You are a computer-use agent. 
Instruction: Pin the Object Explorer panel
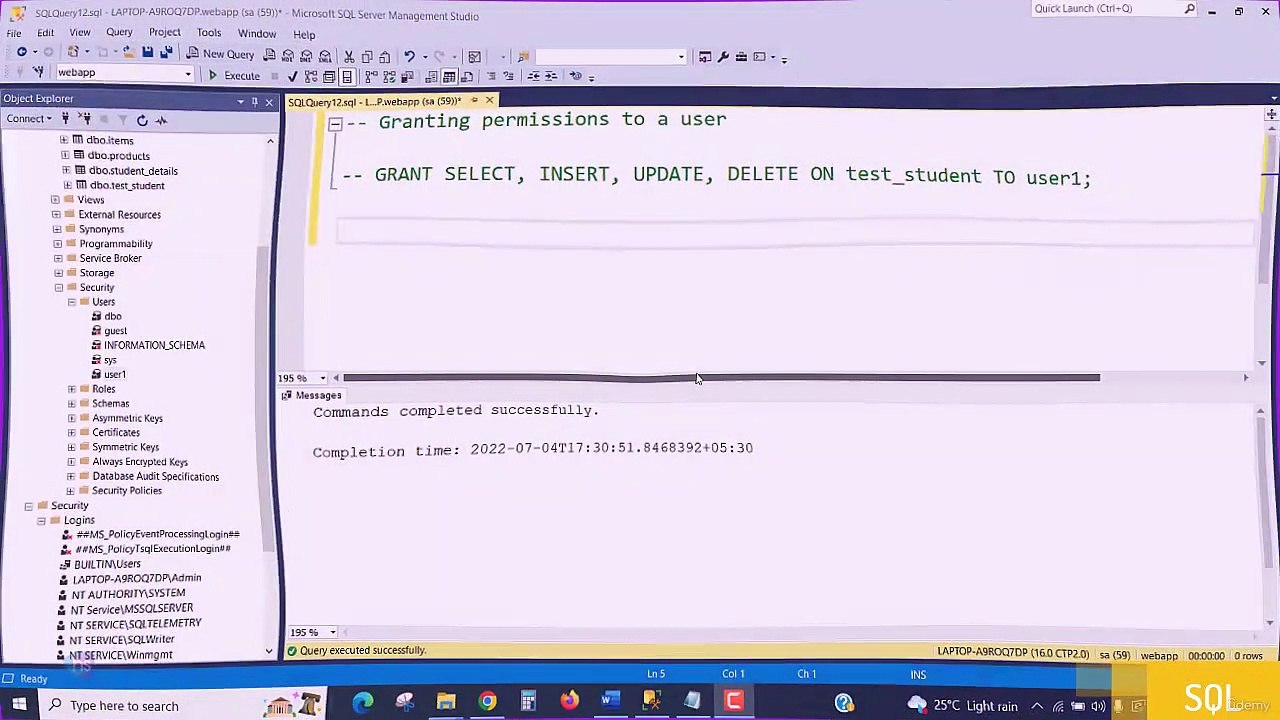(x=255, y=101)
